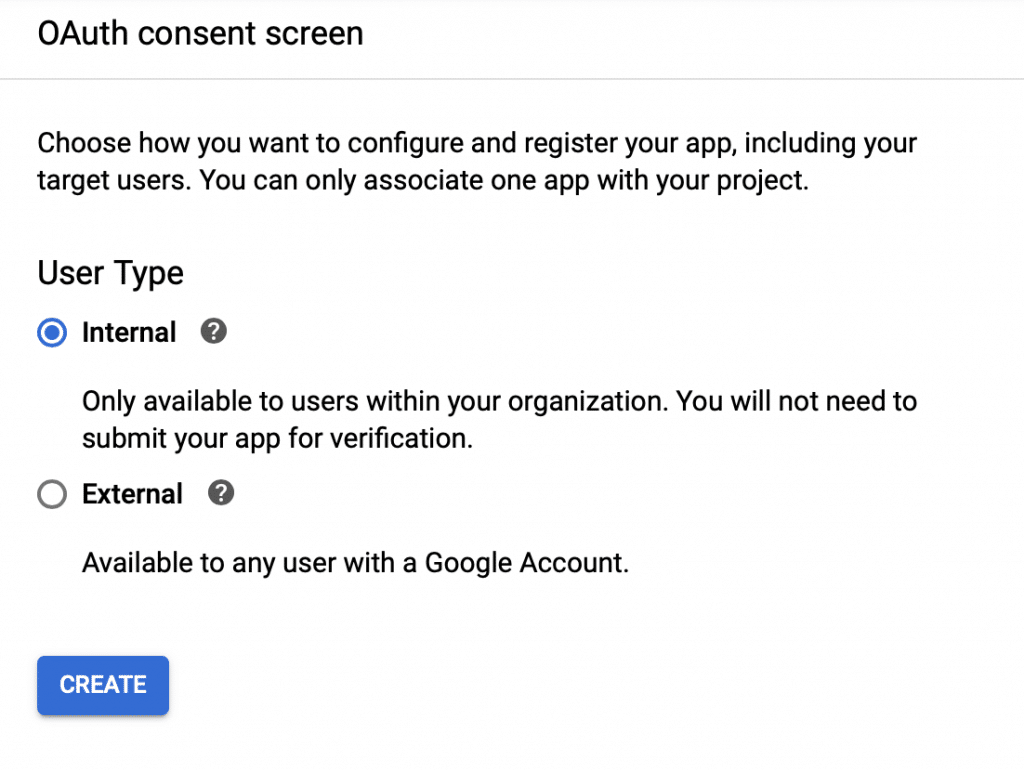Click "You will not need to" in Internal description
The width and height of the screenshot is (1024, 771).
(796, 402)
